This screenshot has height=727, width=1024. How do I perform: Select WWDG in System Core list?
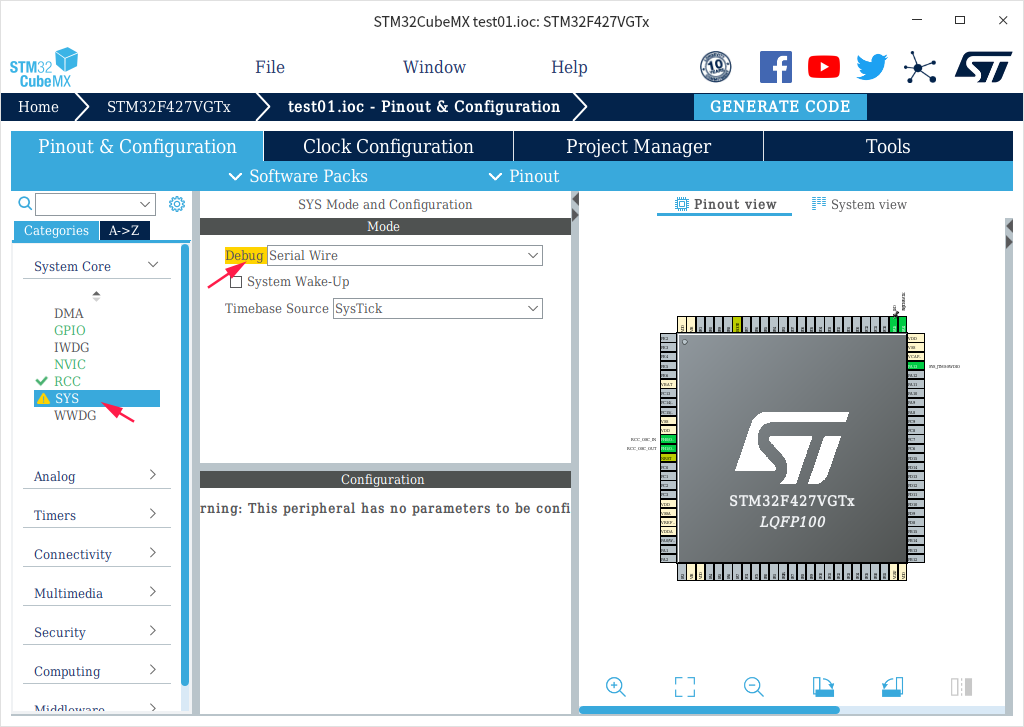click(x=74, y=415)
